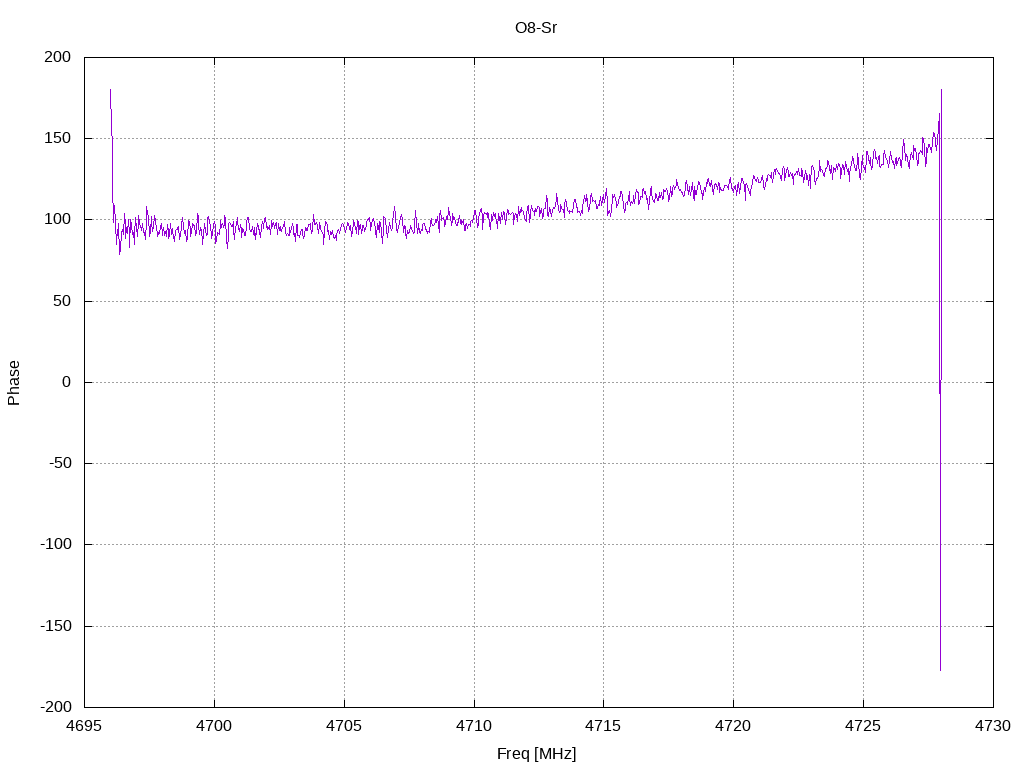Click the y-axis tick label 50
The height and width of the screenshot is (768, 1024).
tap(62, 301)
